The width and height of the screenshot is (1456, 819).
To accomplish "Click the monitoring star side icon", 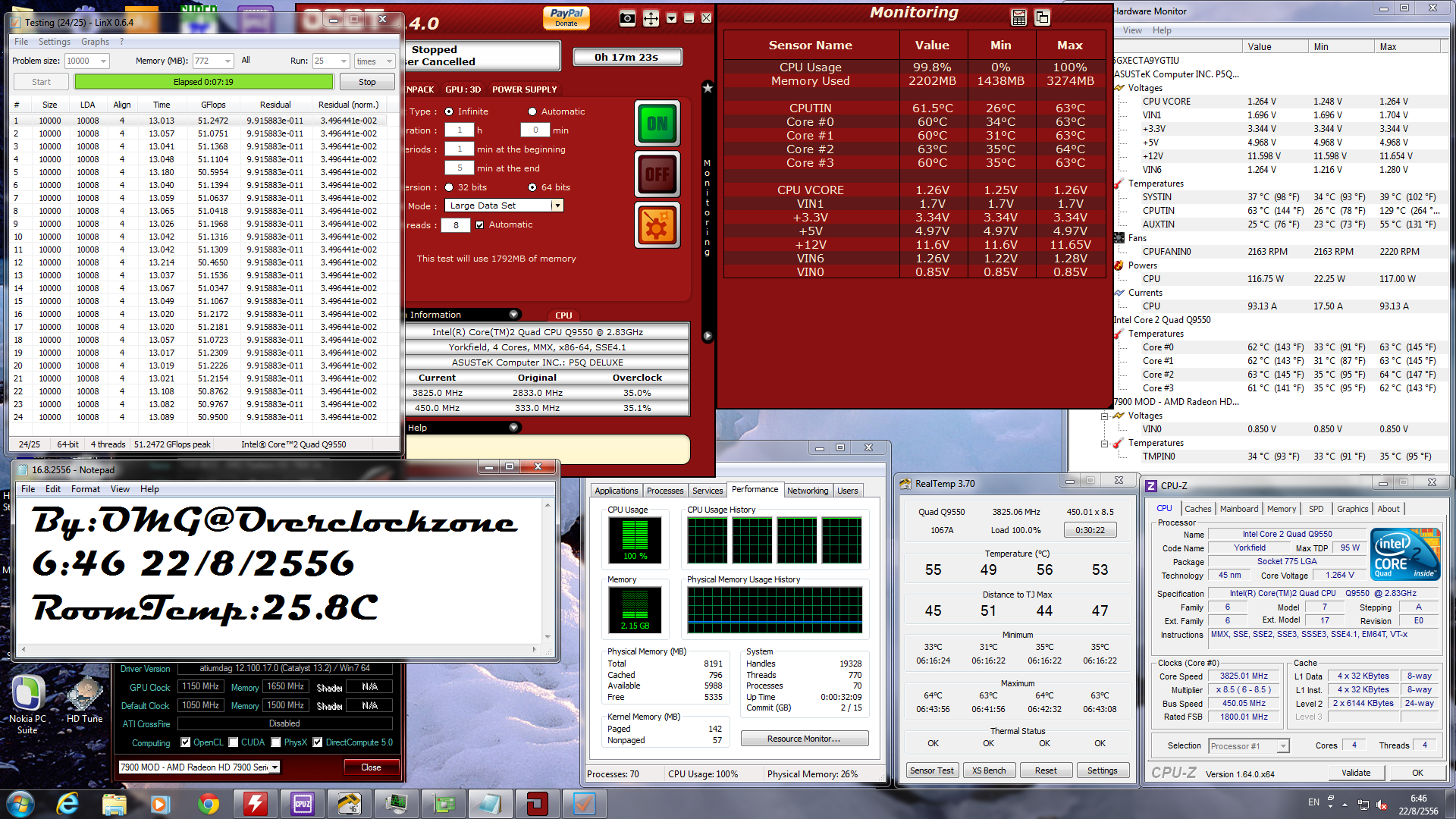I will pos(708,88).
